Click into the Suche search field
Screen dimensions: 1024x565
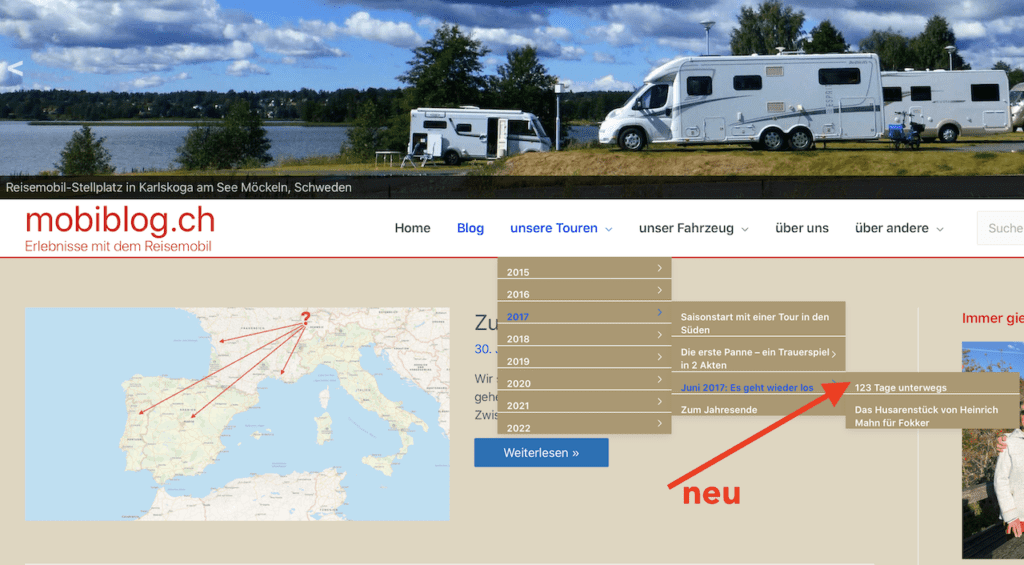click(1003, 228)
